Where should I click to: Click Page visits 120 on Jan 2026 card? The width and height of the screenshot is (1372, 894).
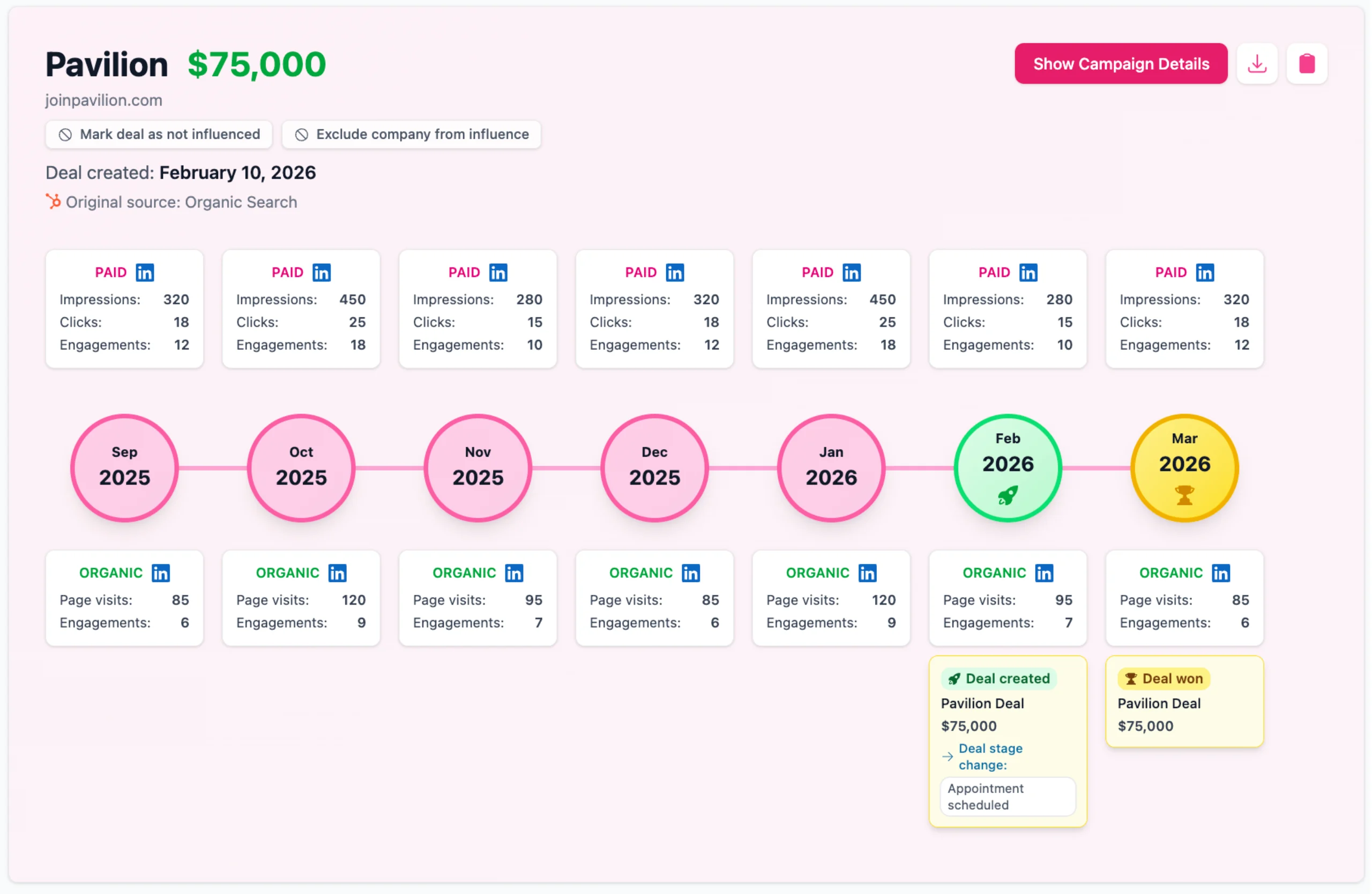point(831,601)
